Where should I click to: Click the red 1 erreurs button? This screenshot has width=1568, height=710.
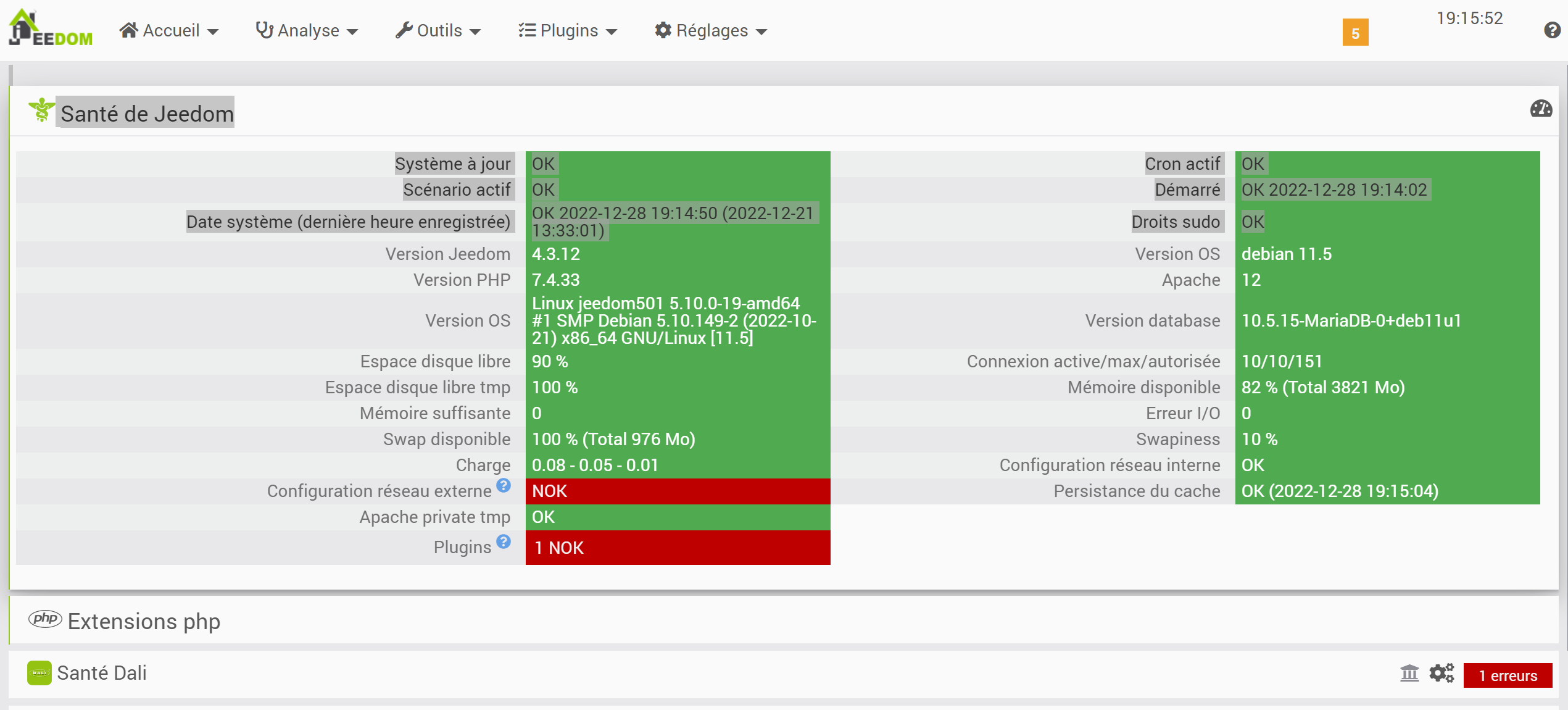pos(1507,675)
